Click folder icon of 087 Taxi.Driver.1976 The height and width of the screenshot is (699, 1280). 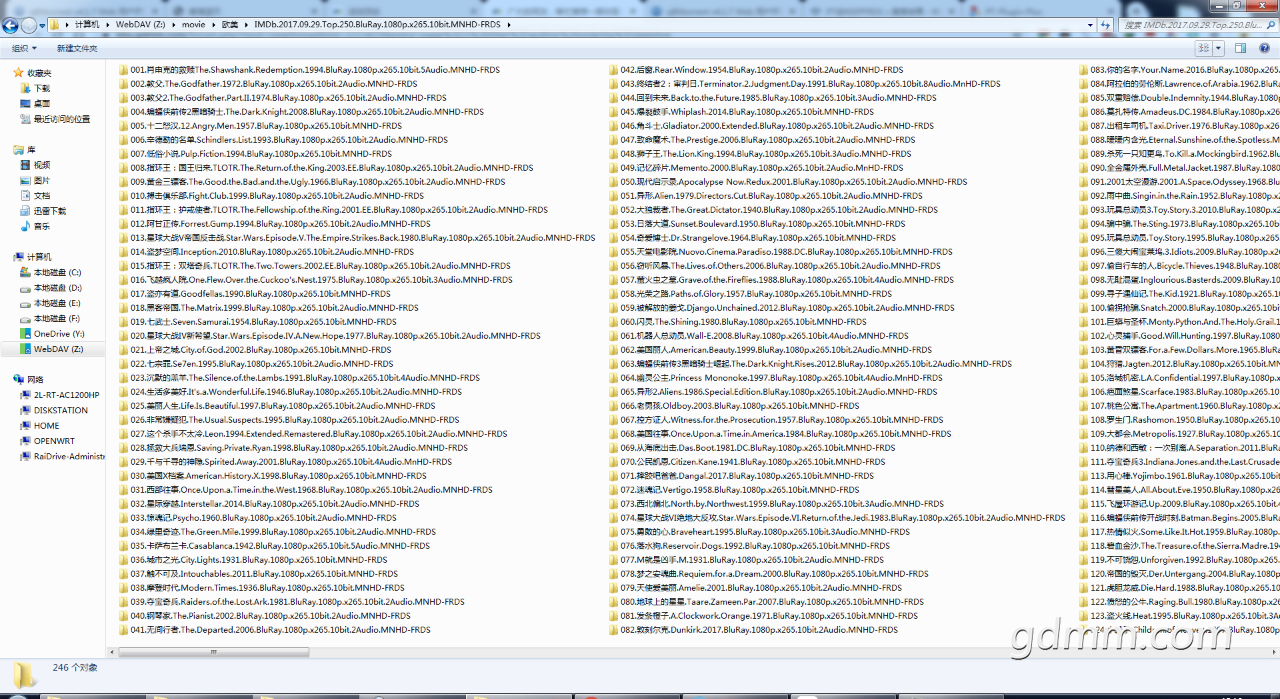point(1083,126)
